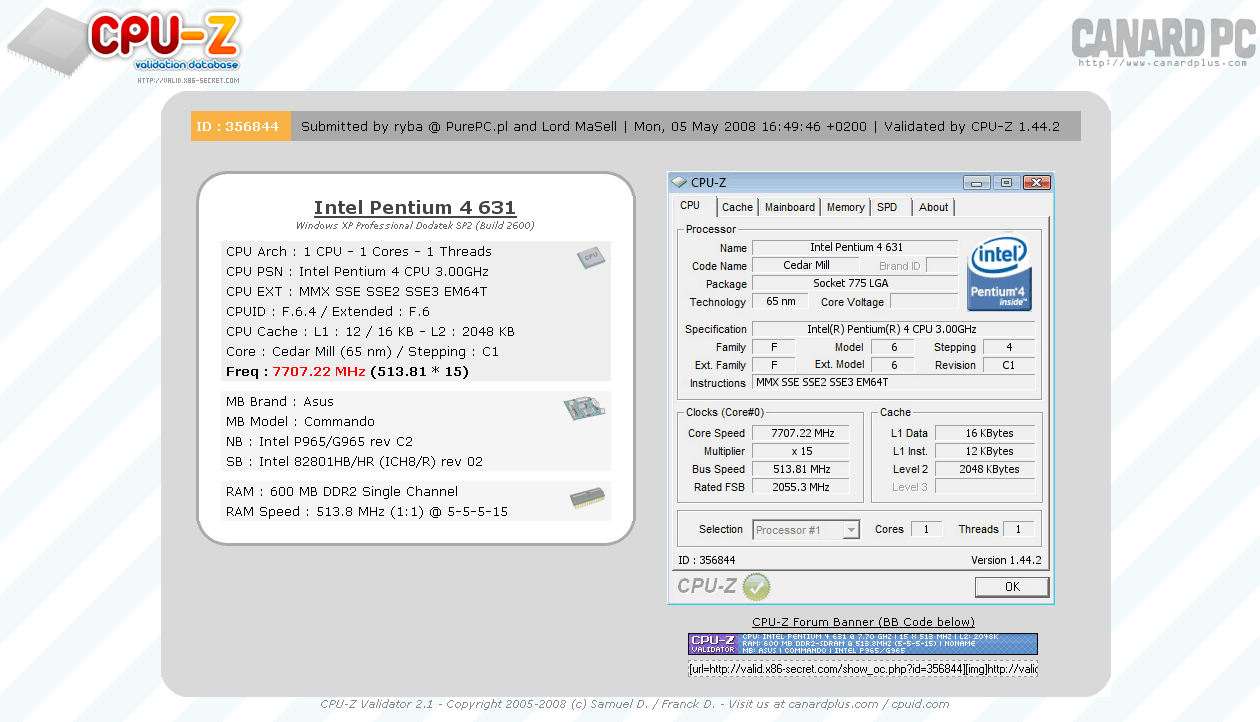Screen dimensions: 1260x722
Task: Click the green validated checkmark badge
Action: [756, 586]
